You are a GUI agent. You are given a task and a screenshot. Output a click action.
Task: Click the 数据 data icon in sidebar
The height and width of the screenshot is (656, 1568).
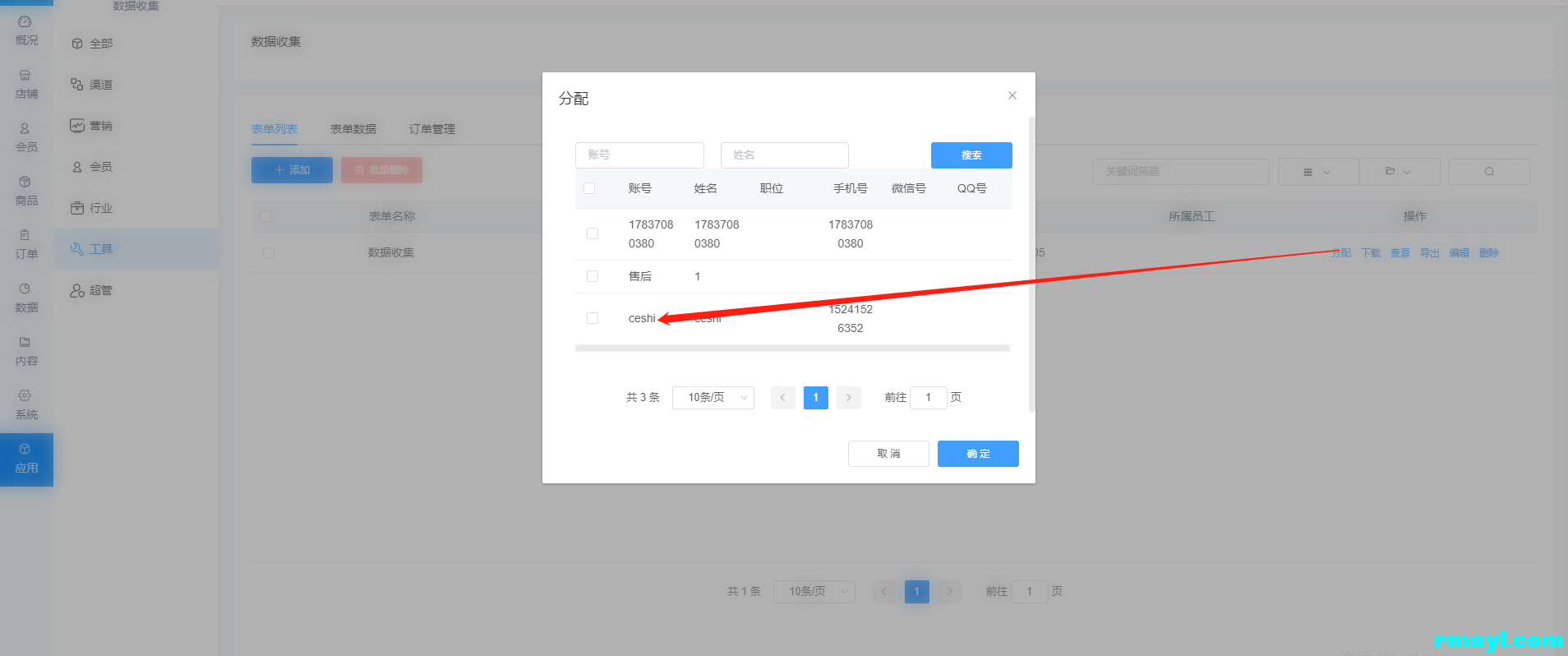[x=25, y=289]
